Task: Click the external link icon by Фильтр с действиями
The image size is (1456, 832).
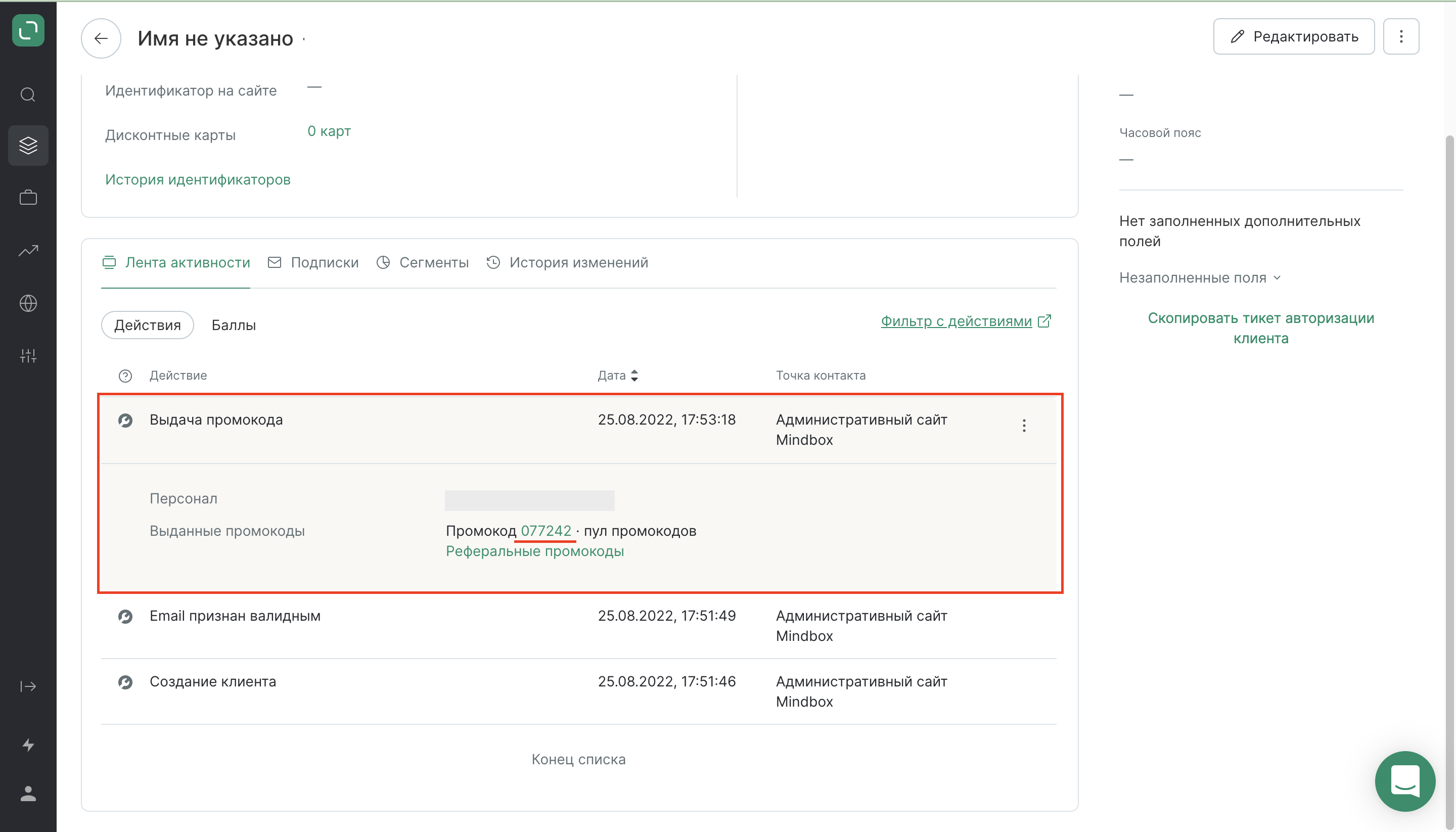Action: 1044,321
